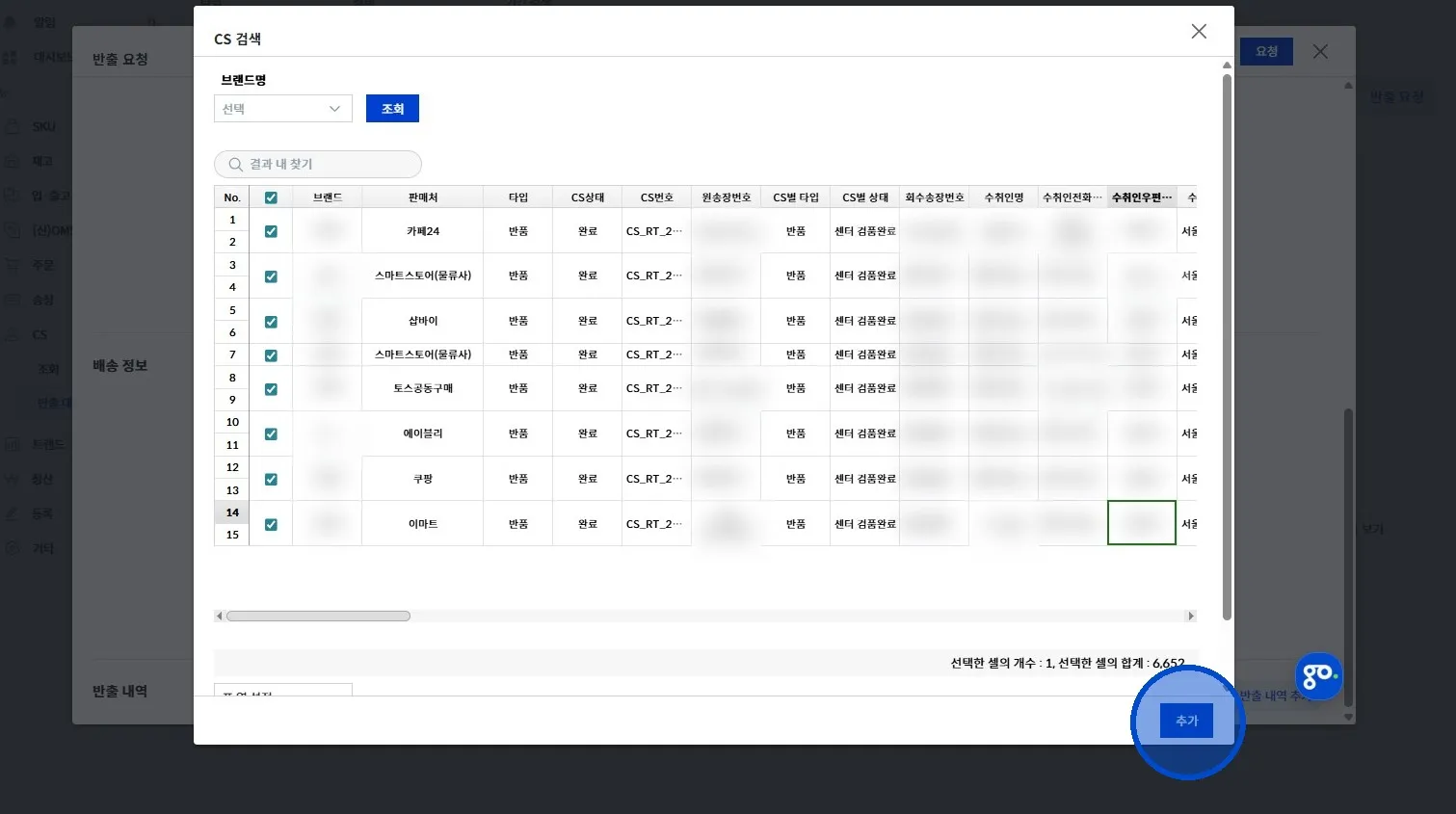Click the CS상태 column header
The image size is (1456, 814).
588,197
